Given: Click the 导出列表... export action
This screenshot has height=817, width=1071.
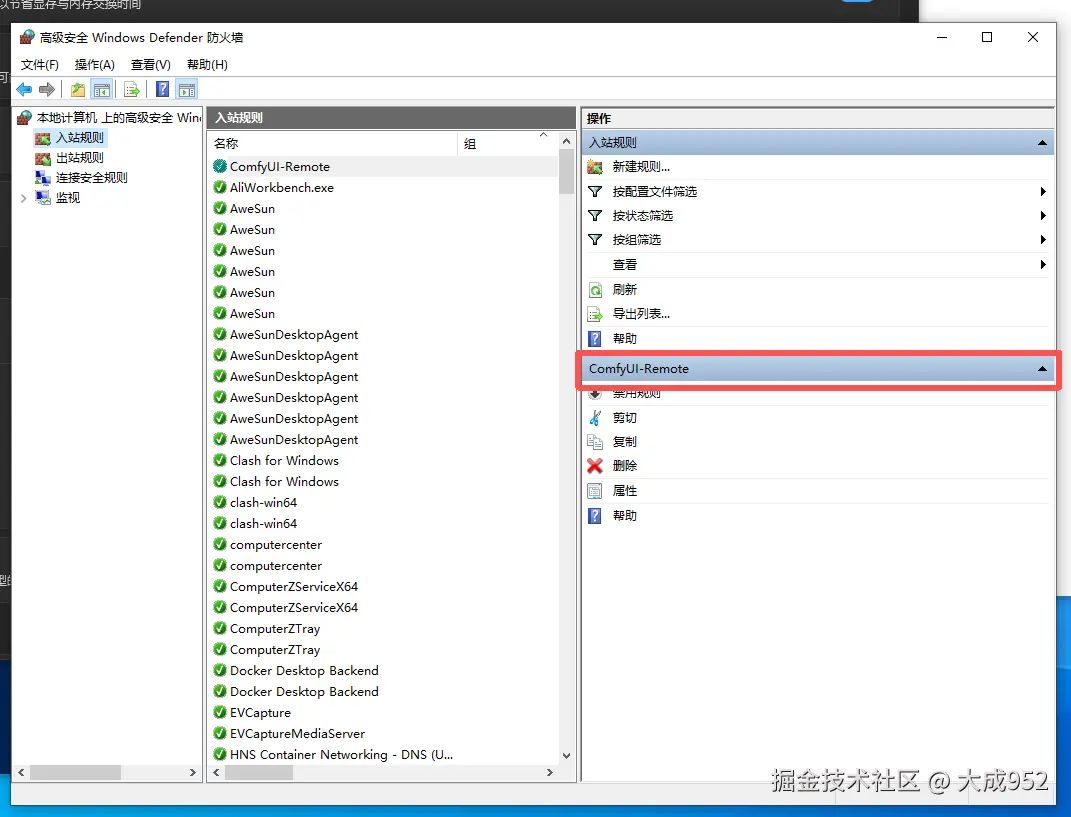Looking at the screenshot, I should pos(641,314).
